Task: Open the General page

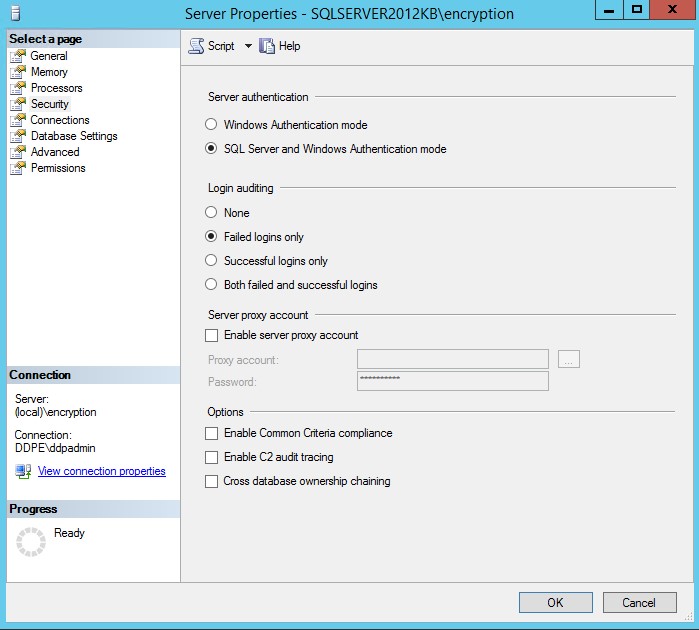Action: pos(49,56)
